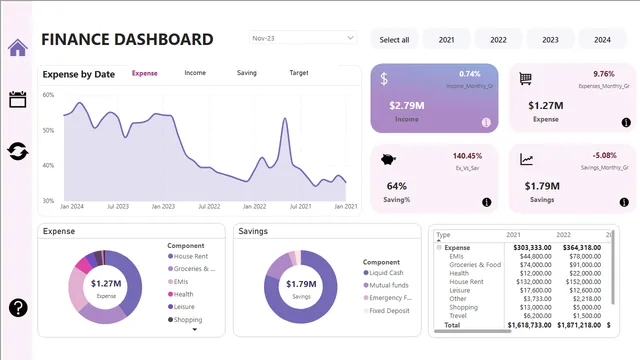
Task: Click the piggy bank icon on Saving% card
Action: tap(388, 159)
